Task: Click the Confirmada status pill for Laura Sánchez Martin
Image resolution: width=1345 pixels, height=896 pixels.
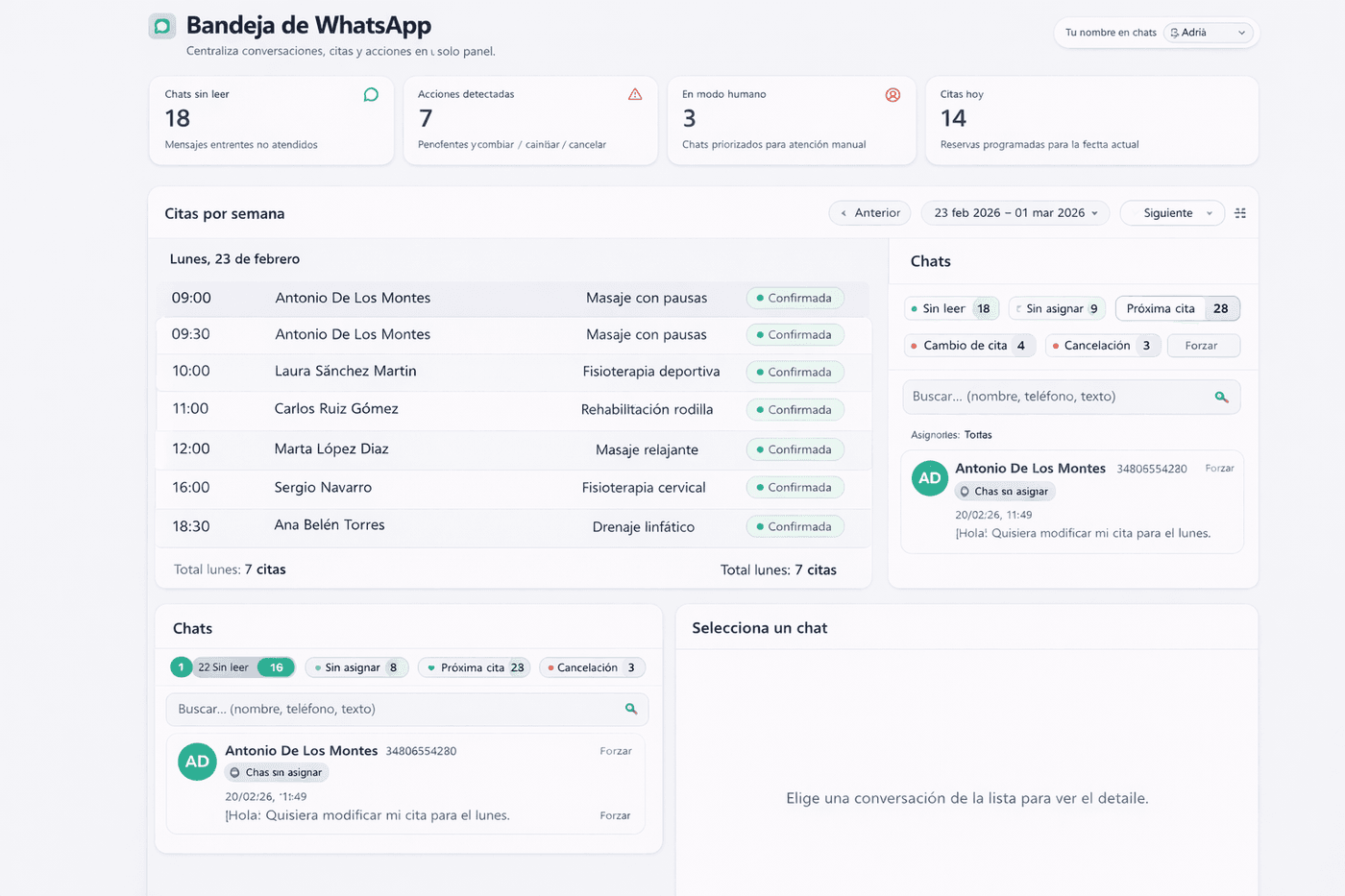Action: coord(795,371)
